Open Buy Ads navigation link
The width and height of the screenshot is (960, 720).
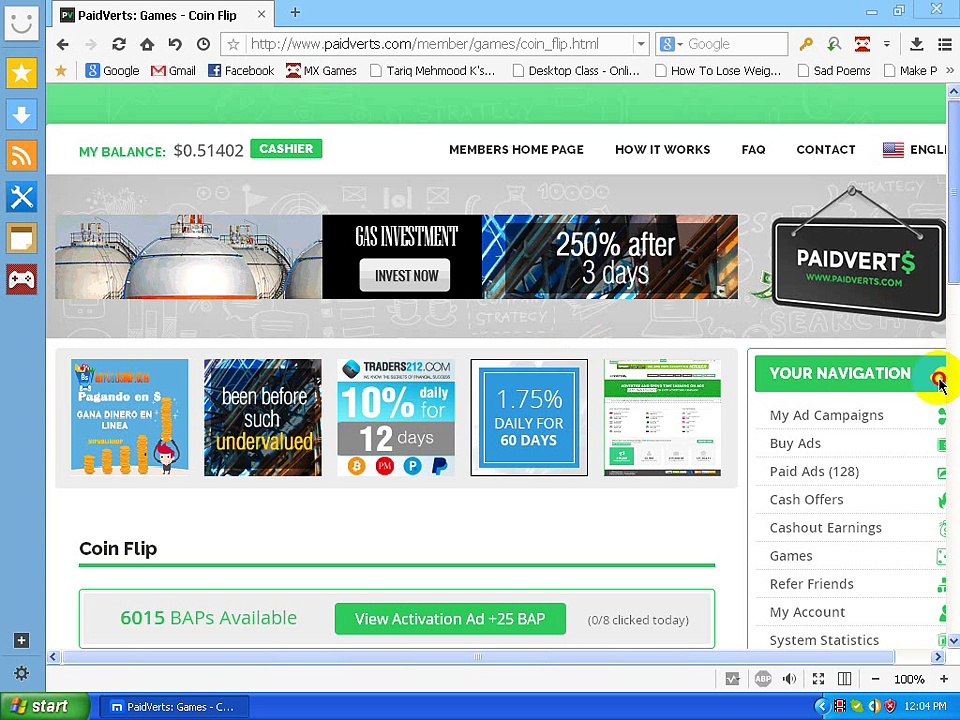pos(795,443)
